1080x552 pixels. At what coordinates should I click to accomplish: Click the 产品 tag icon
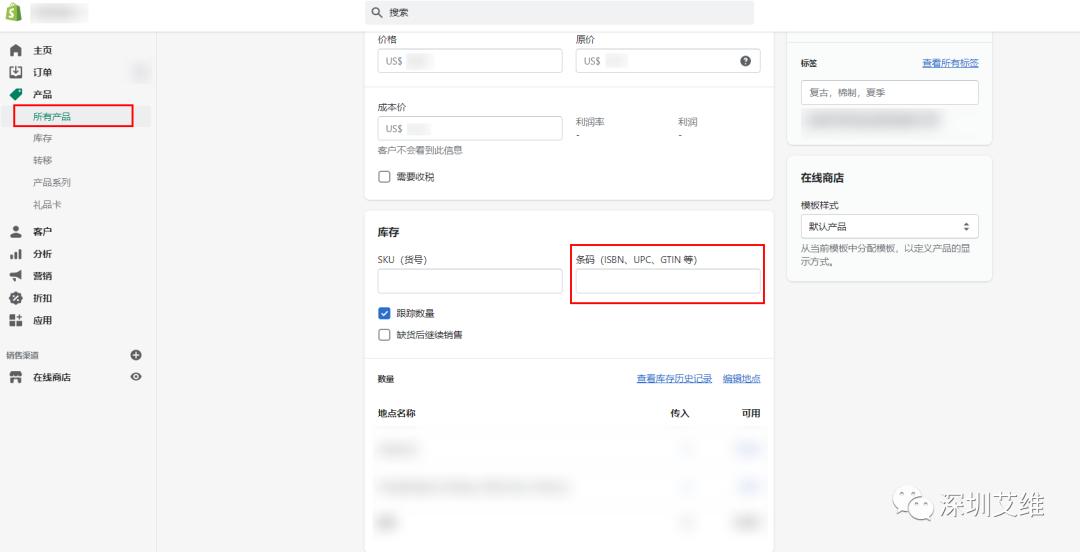16,94
